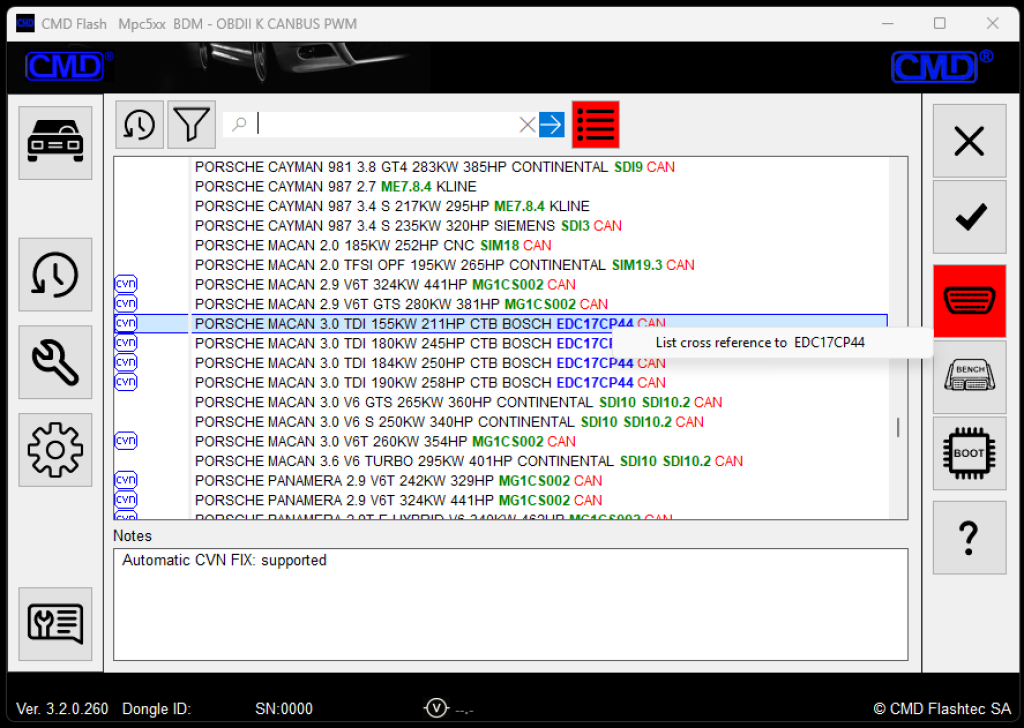
Task: Open the wrench tools icon
Action: tap(55, 361)
